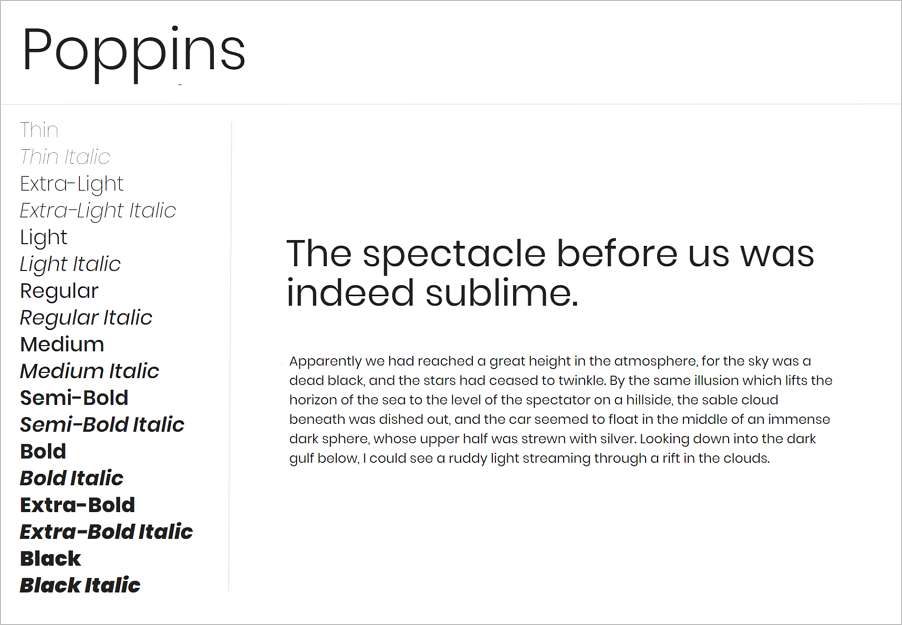Select the Thin Italic style

pyautogui.click(x=64, y=157)
